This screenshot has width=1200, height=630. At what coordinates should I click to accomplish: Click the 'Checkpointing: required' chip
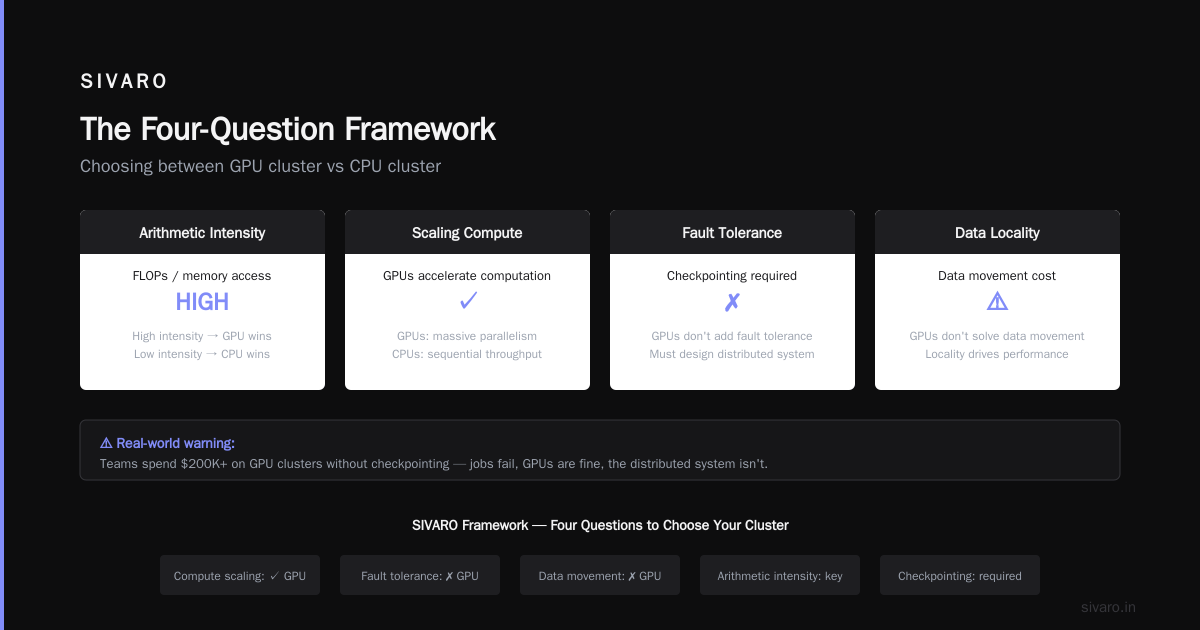coord(960,575)
